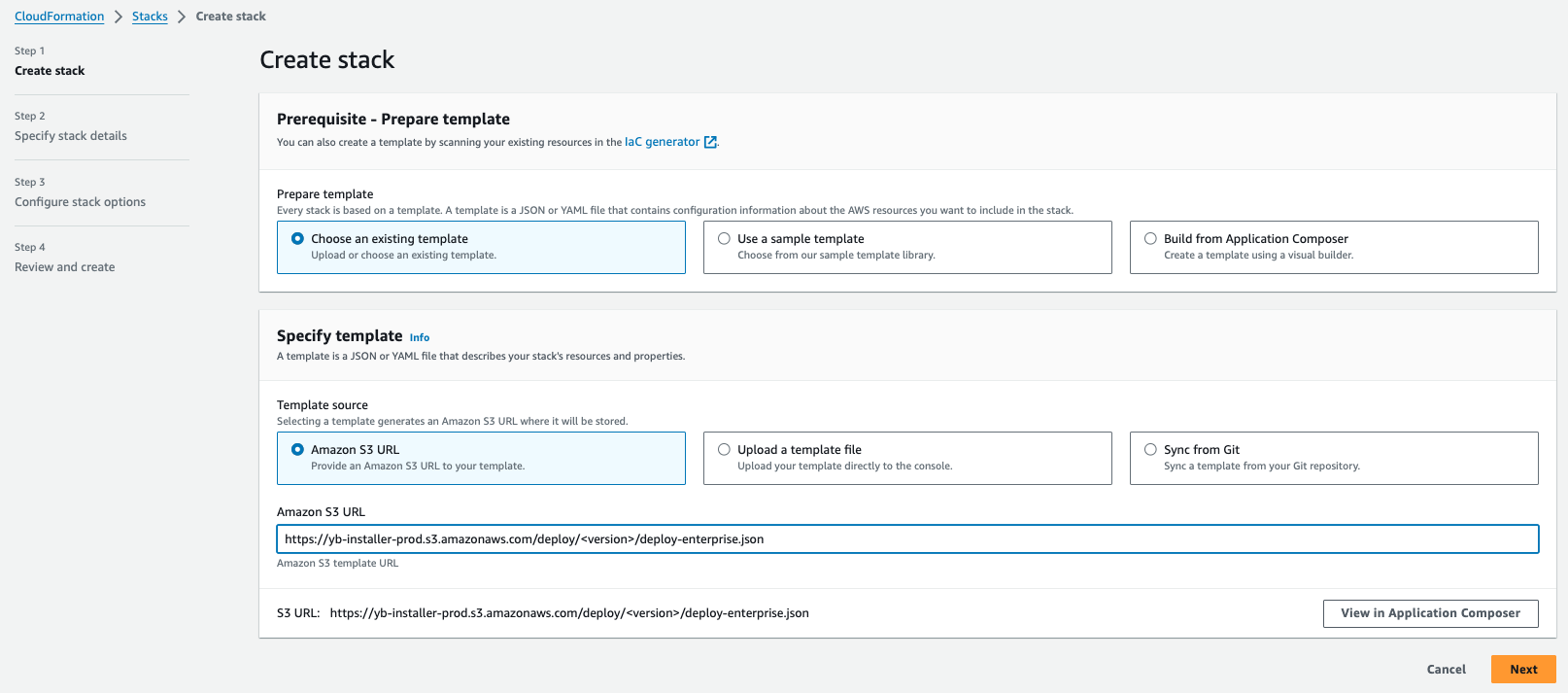The height and width of the screenshot is (693, 1568).
Task: Select Build from Application Composer option
Action: pos(1150,239)
